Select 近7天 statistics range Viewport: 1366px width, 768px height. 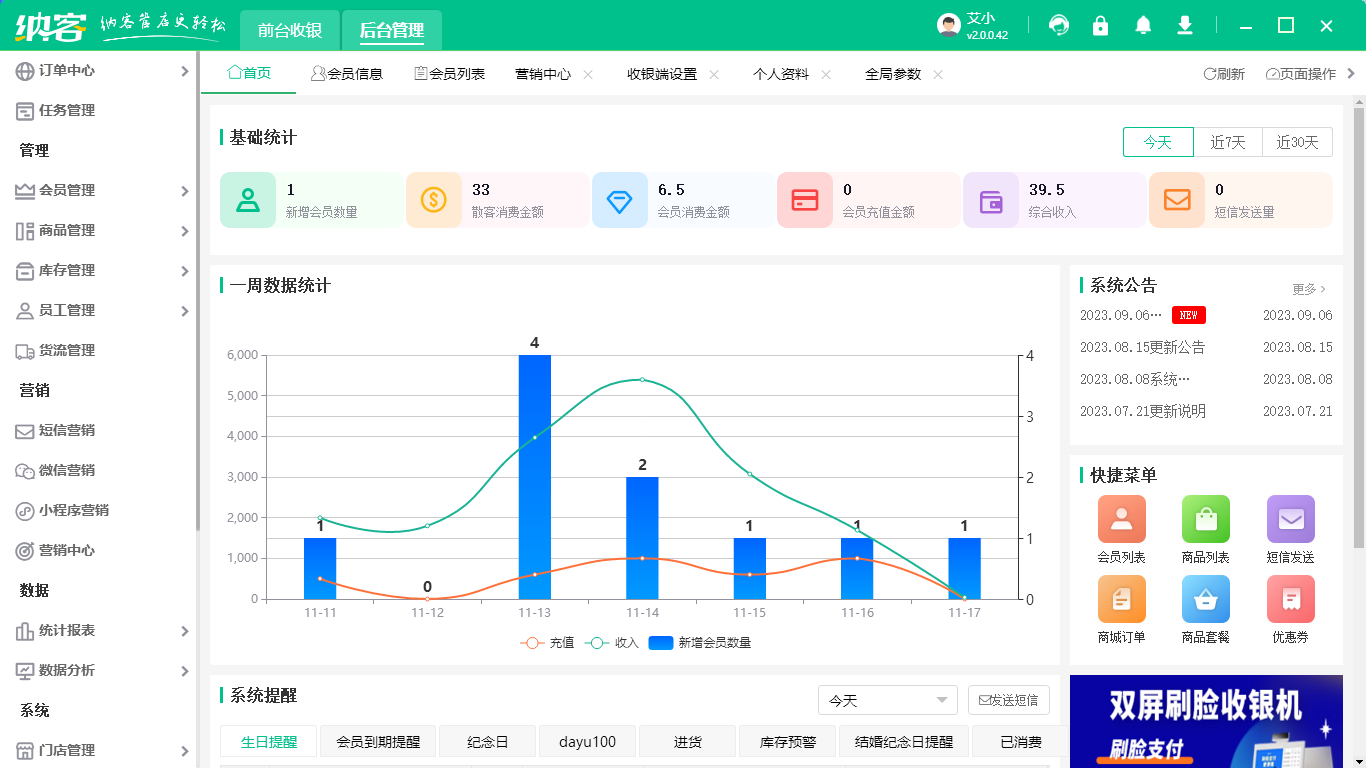(x=1227, y=143)
